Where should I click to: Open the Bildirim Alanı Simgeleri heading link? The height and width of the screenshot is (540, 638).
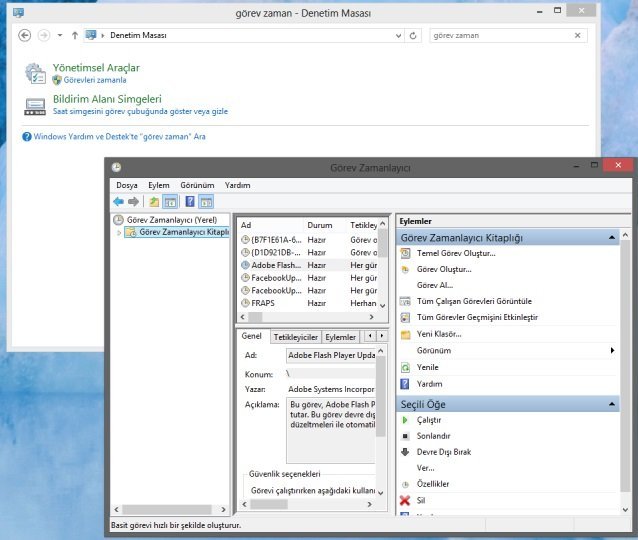(107, 99)
